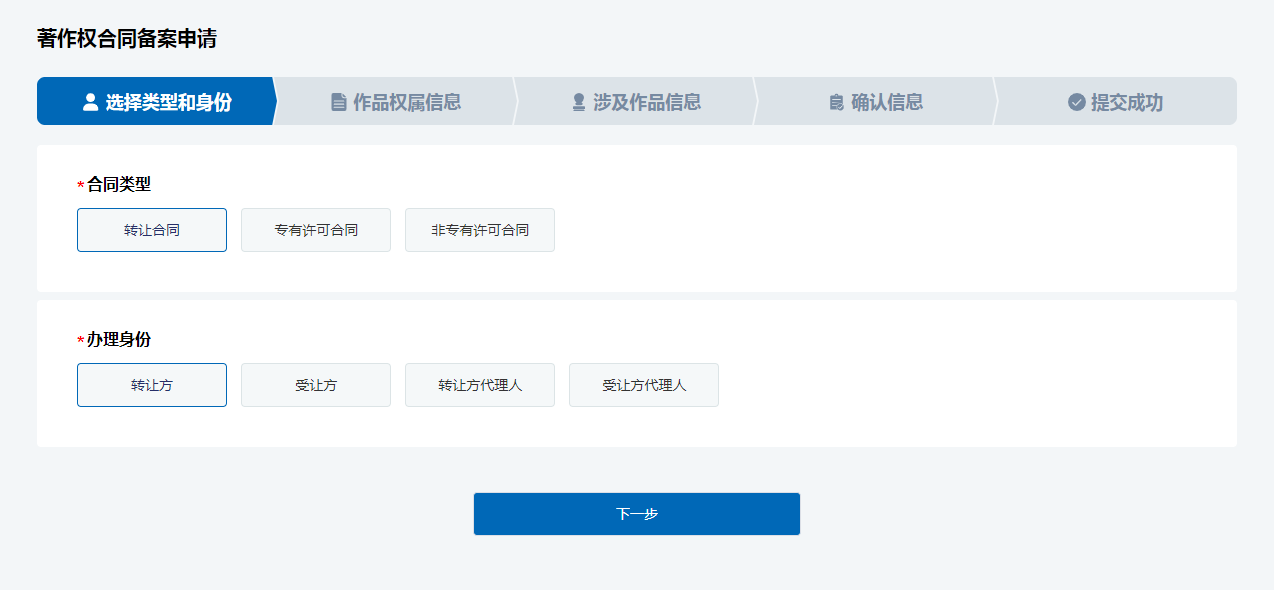Choose 受让方代理人 as the handling identity
Screen dimensions: 1274x590
643,384
